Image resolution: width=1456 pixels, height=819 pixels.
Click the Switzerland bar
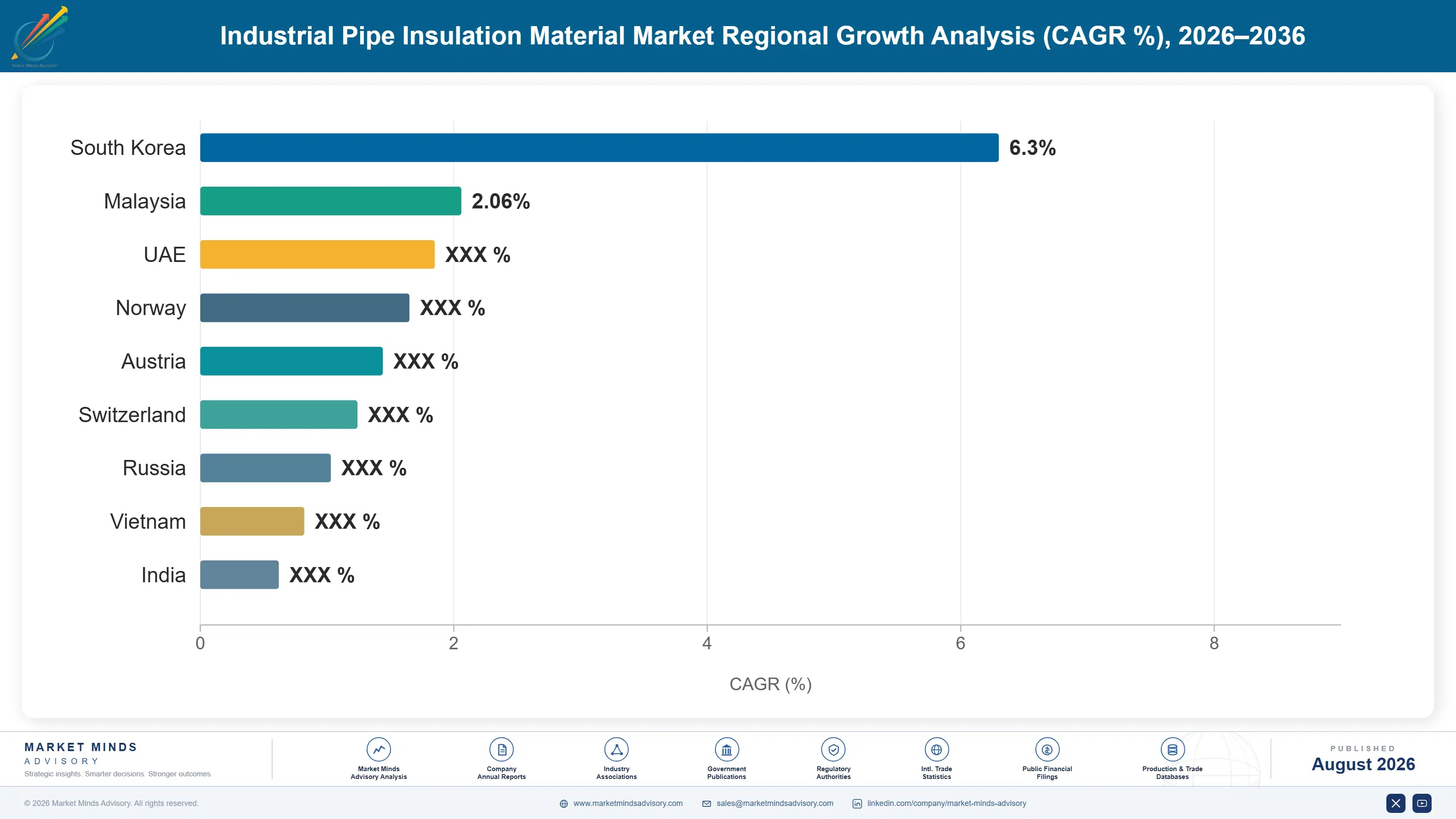(279, 415)
